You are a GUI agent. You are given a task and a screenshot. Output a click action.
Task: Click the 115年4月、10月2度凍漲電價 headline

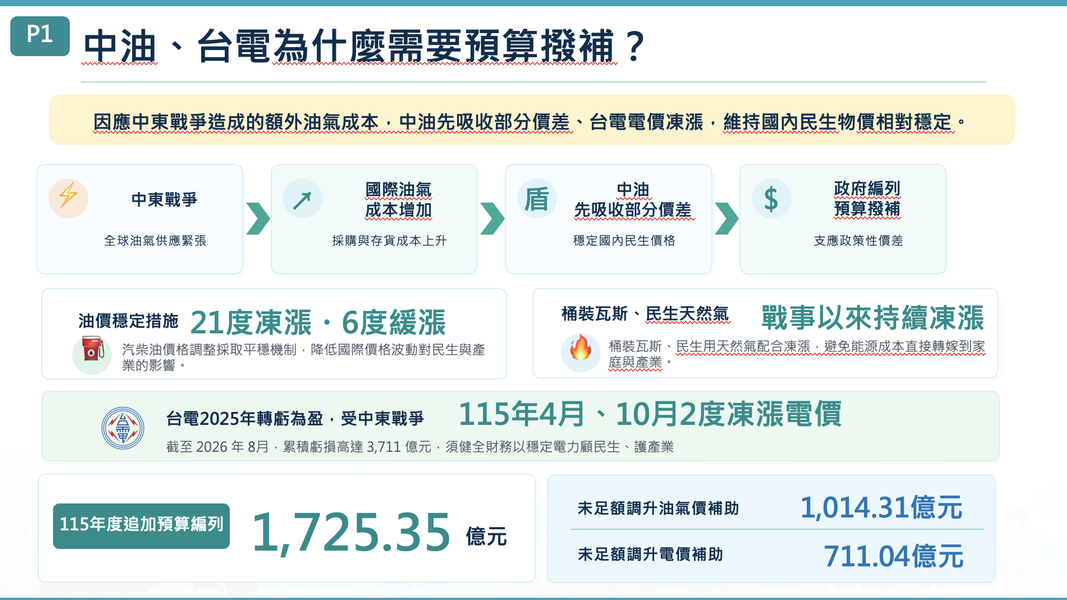pyautogui.click(x=650, y=414)
